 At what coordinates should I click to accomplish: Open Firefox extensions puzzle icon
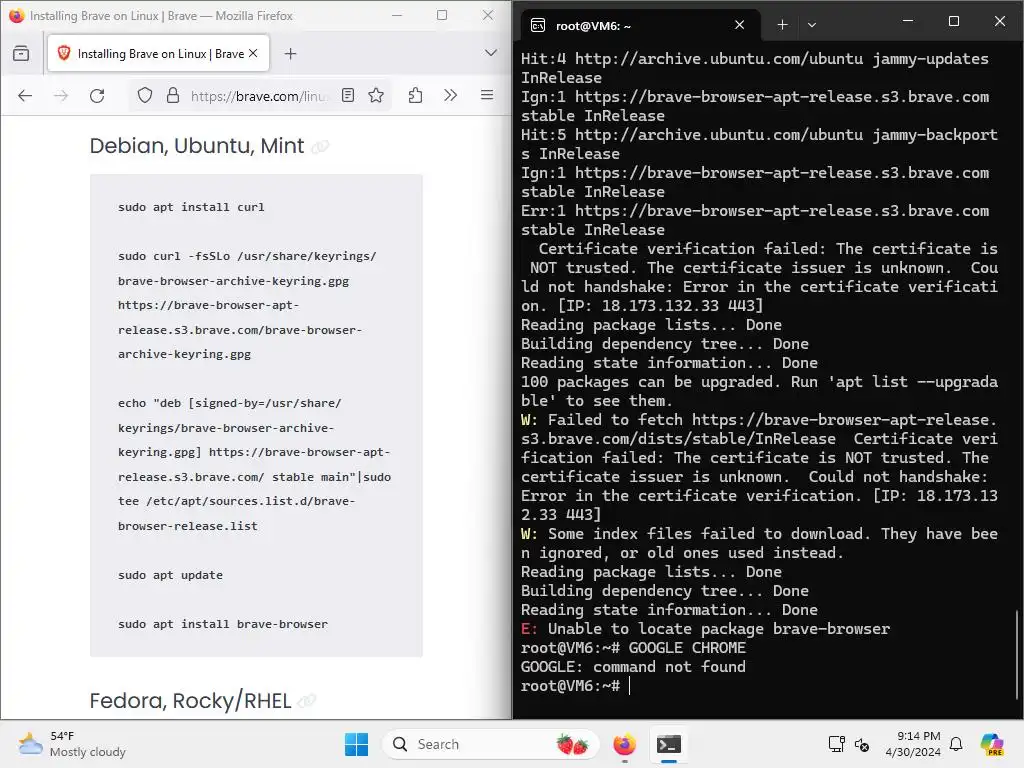click(415, 96)
